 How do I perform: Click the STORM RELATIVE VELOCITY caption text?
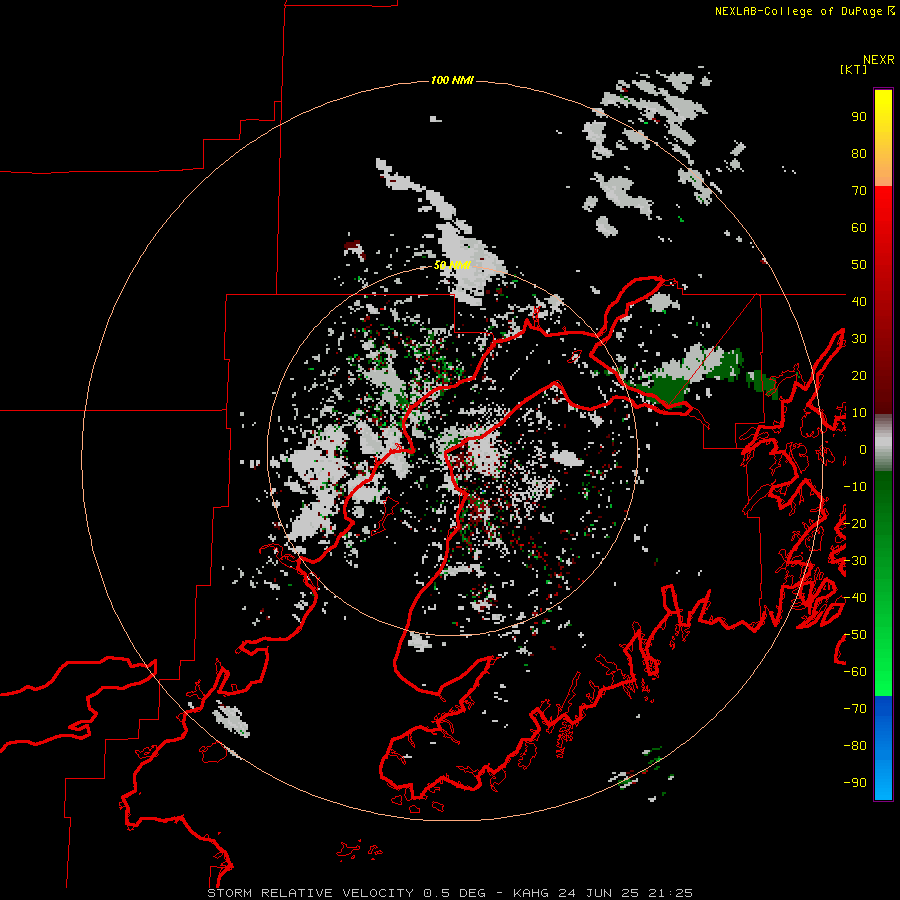click(x=310, y=893)
